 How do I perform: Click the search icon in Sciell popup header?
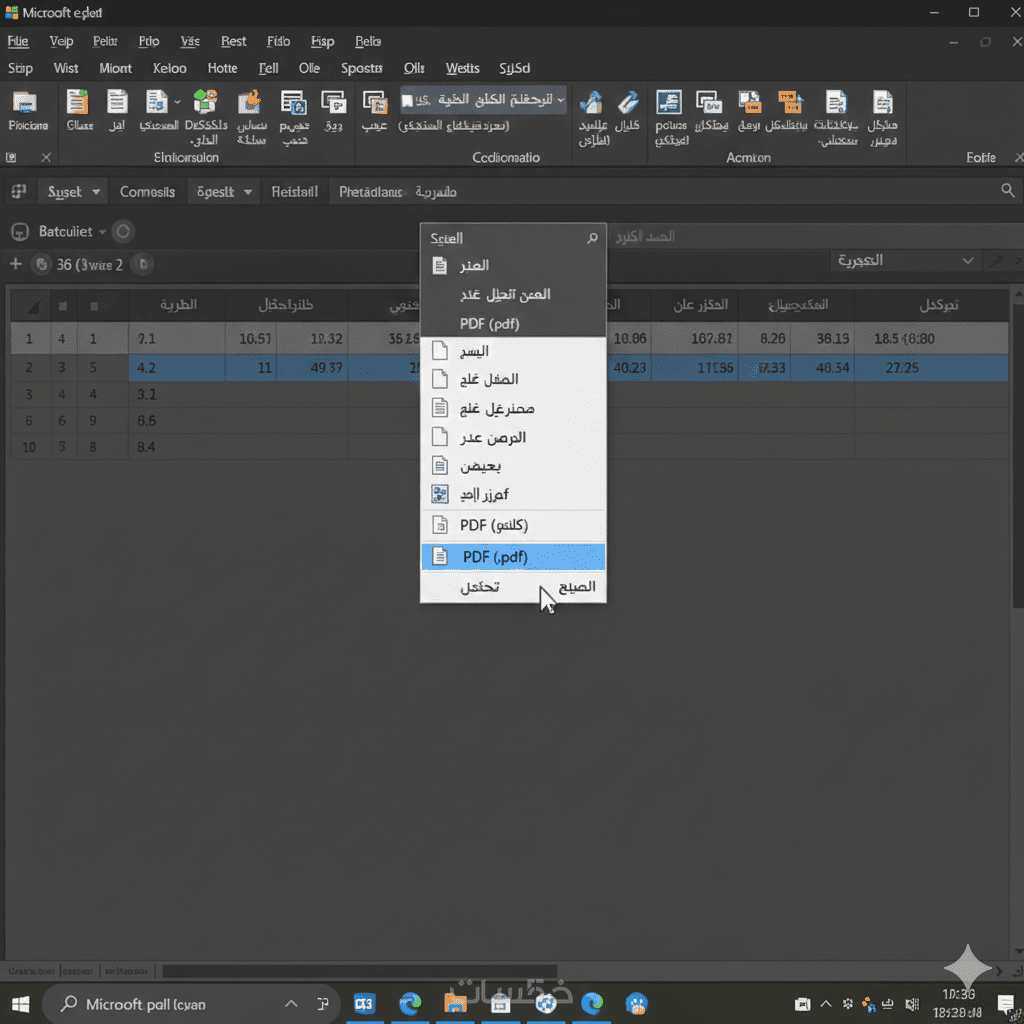pyautogui.click(x=592, y=238)
